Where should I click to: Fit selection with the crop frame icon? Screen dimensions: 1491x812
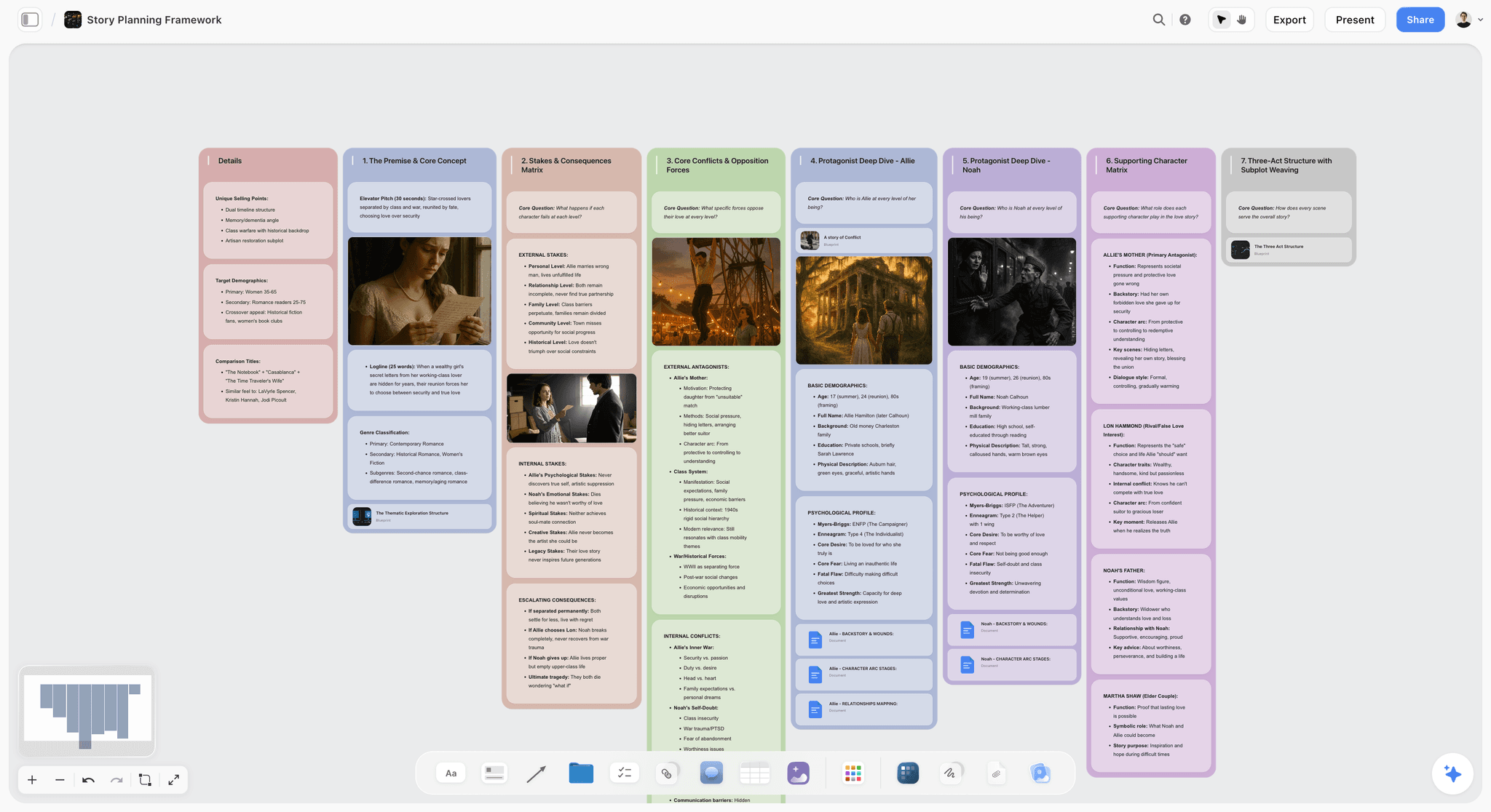(x=145, y=780)
